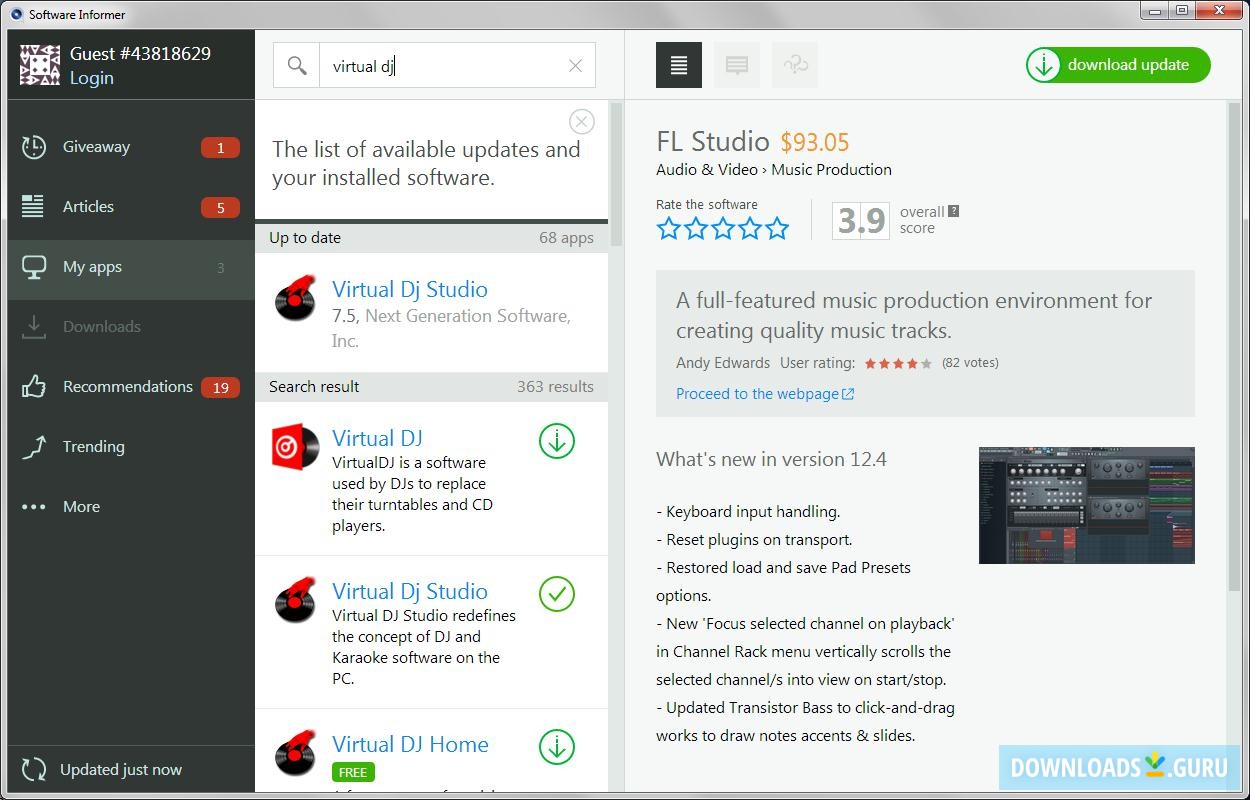Image resolution: width=1250 pixels, height=800 pixels.
Task: Click the Giveaway badge showing 1
Action: pyautogui.click(x=220, y=148)
